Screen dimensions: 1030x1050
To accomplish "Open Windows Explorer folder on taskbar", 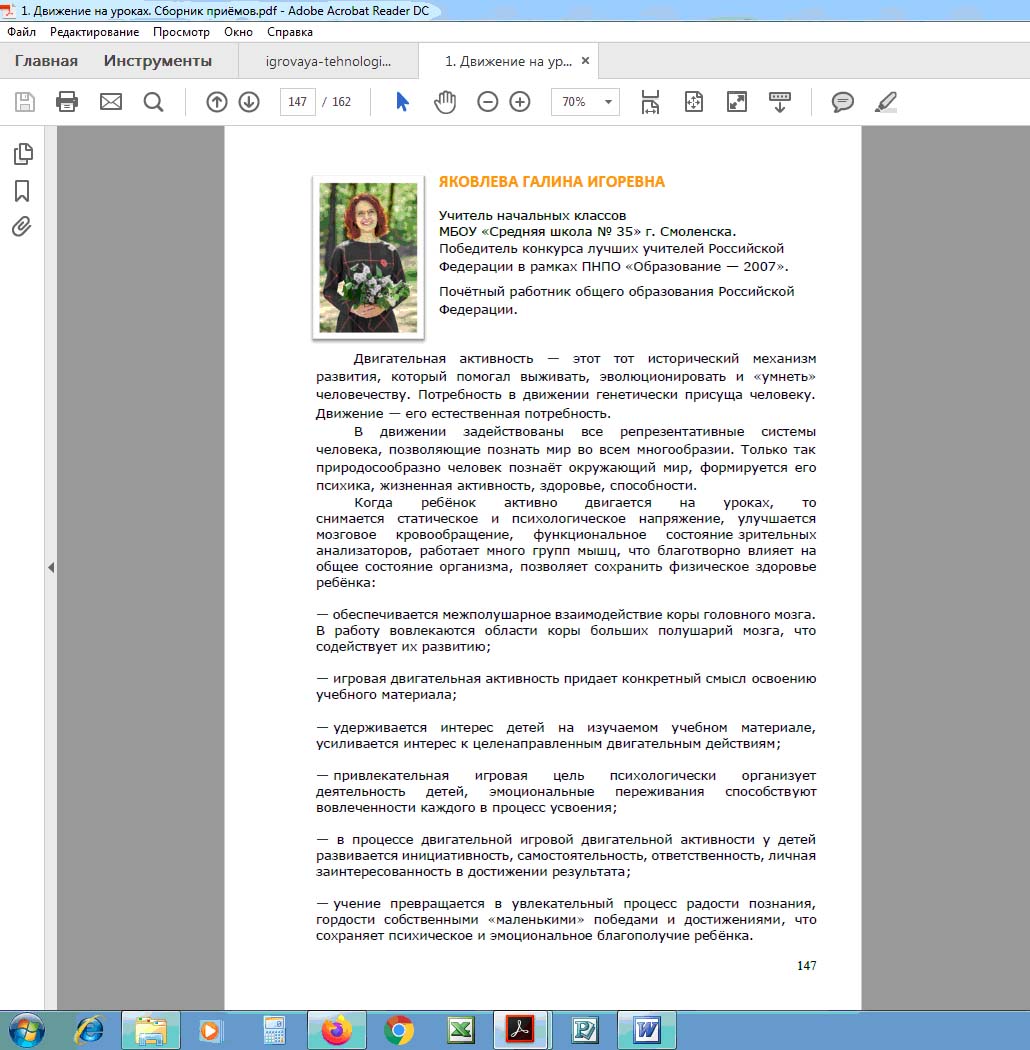I will [151, 1030].
